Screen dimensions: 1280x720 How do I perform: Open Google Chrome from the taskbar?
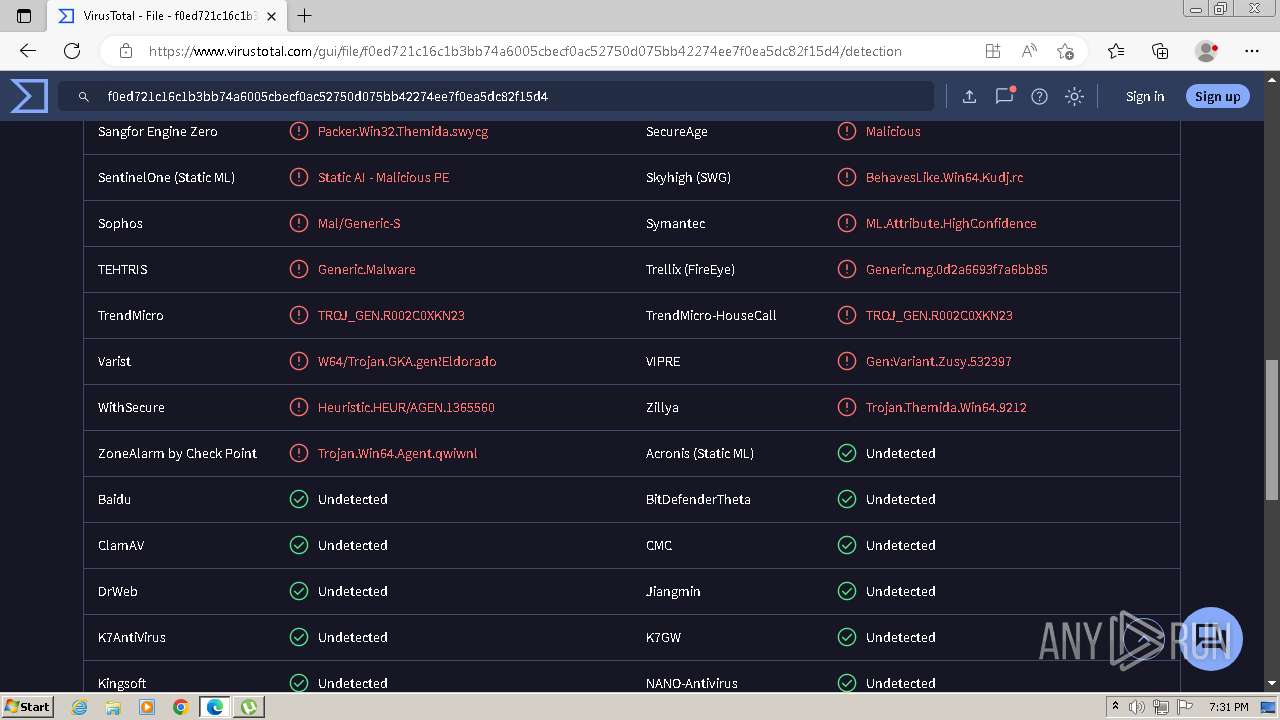pos(180,707)
